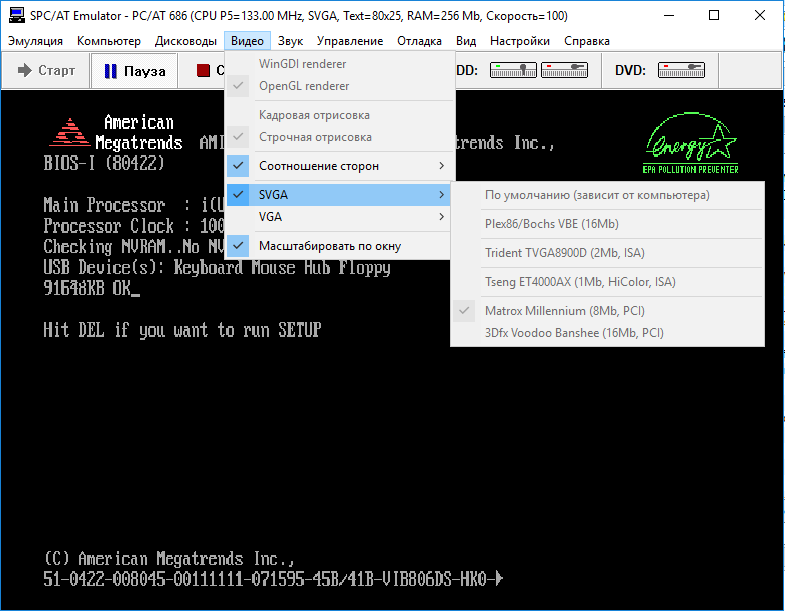785x611 pixels.
Task: Open the Видео menu
Action: pos(247,41)
